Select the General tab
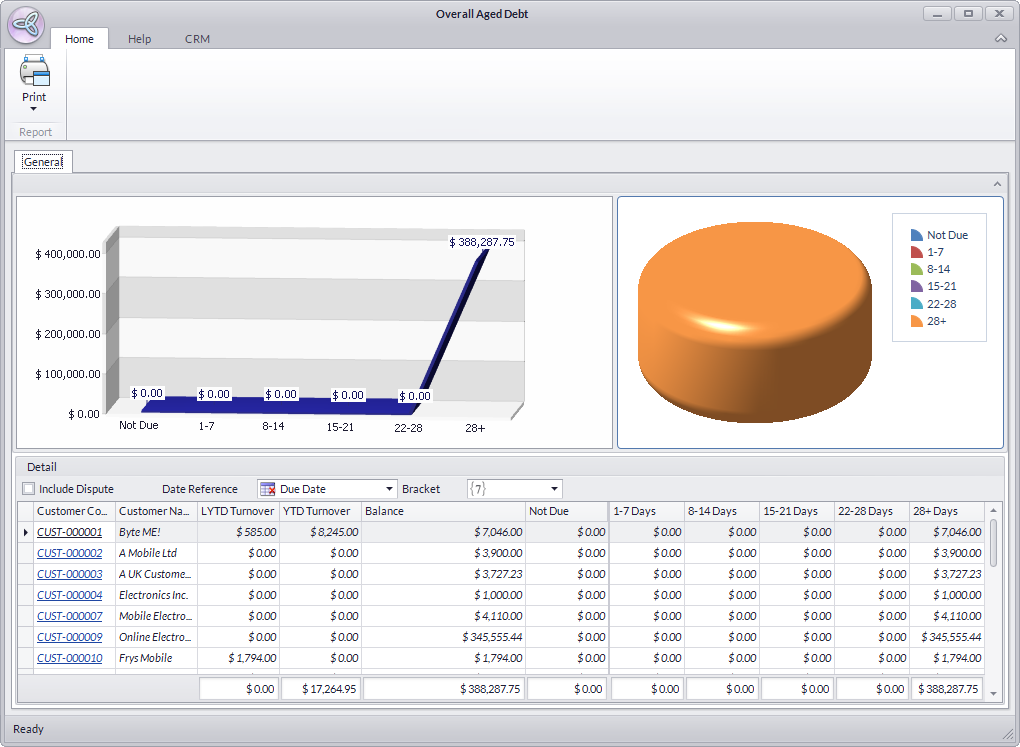The image size is (1020, 747). [43, 162]
